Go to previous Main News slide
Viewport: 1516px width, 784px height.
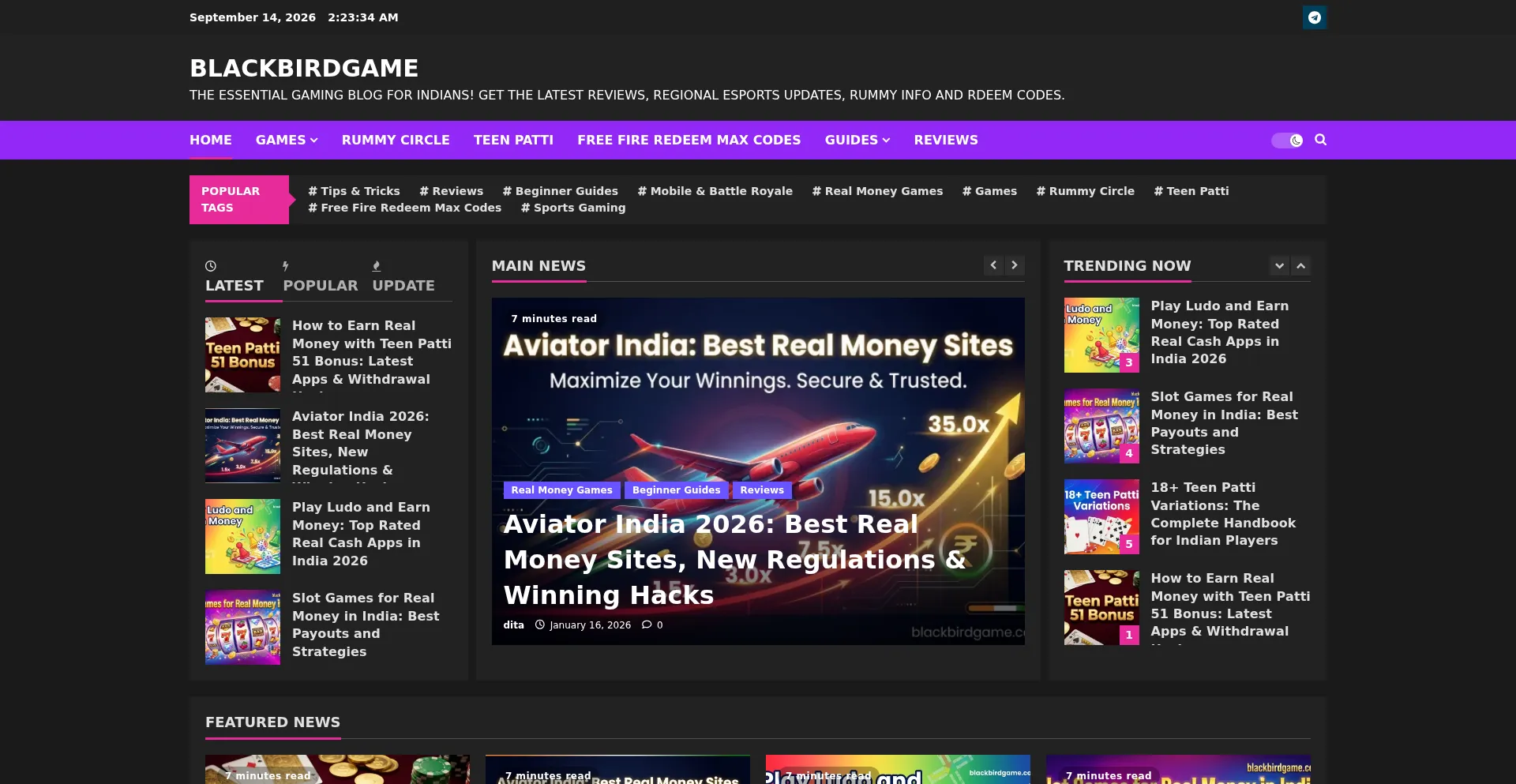click(993, 265)
